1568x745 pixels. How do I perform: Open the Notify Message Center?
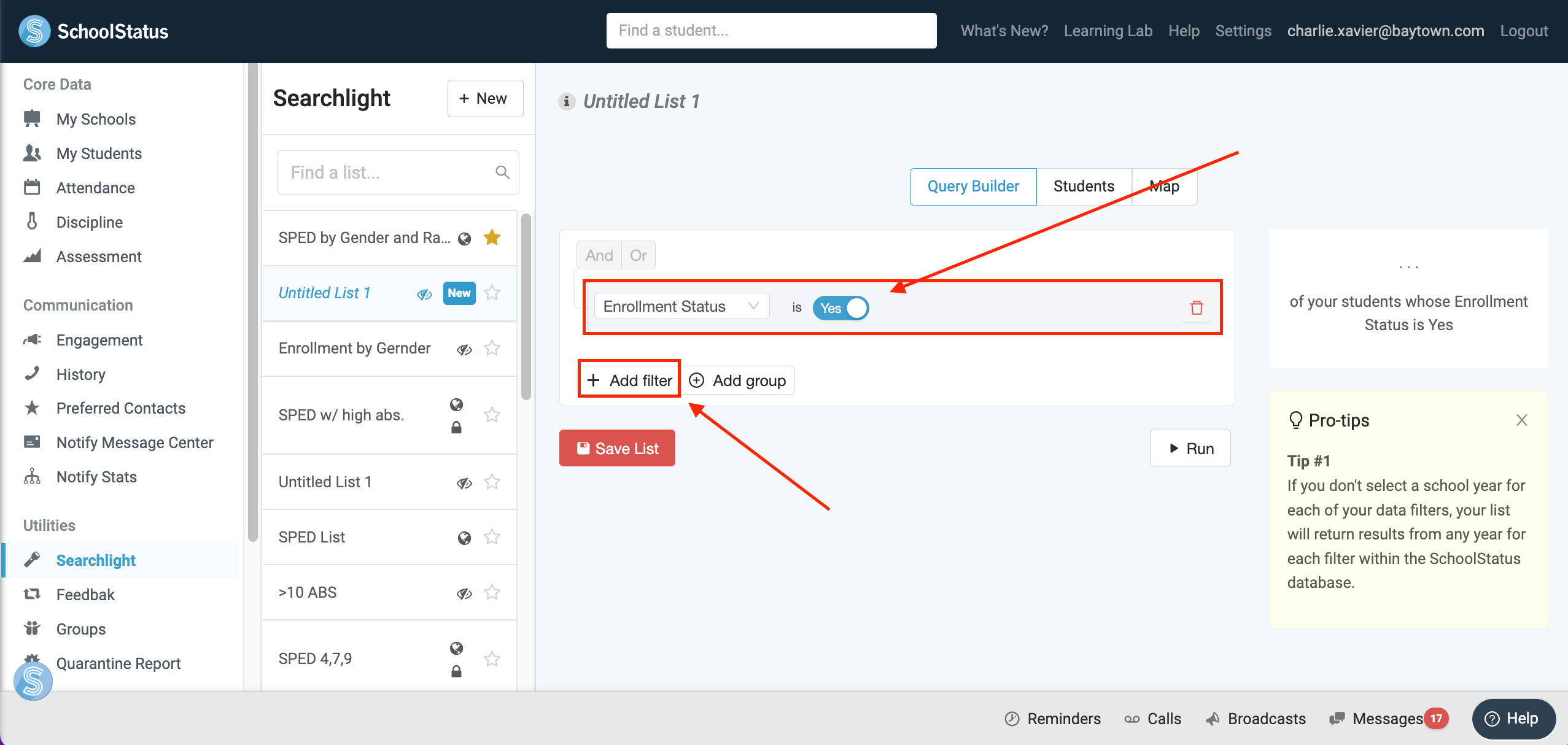(134, 442)
